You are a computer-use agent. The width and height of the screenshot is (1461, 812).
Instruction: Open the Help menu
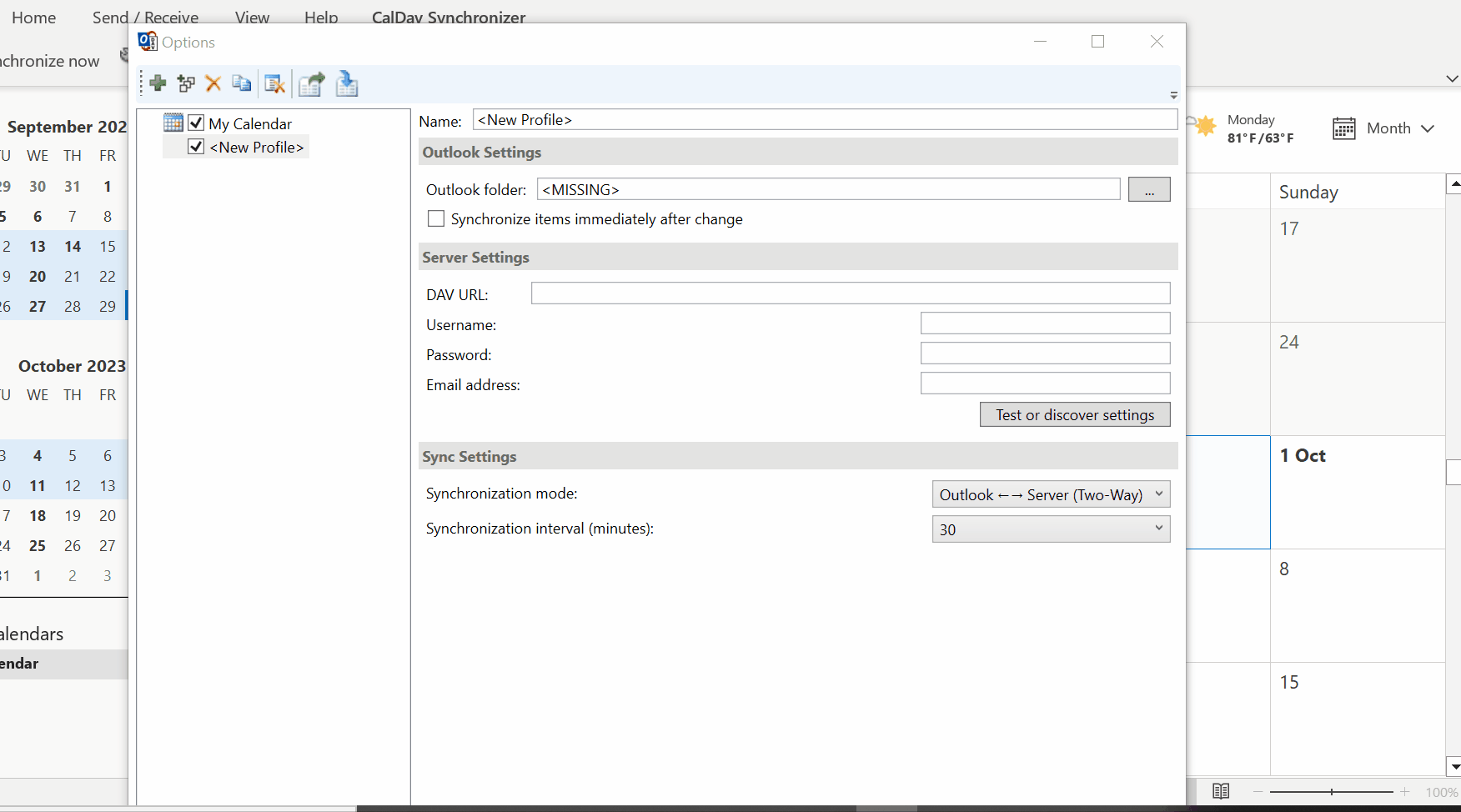coord(321,17)
